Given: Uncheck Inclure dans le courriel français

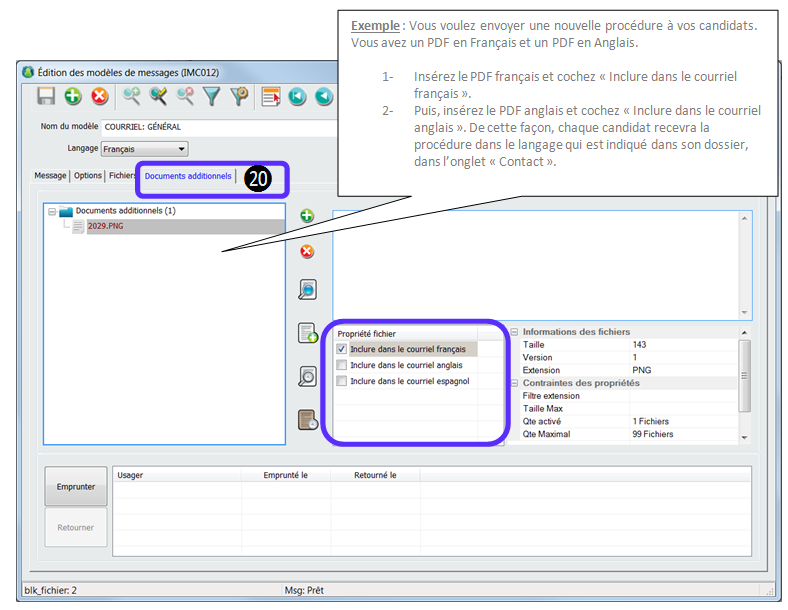Looking at the screenshot, I should [x=342, y=349].
